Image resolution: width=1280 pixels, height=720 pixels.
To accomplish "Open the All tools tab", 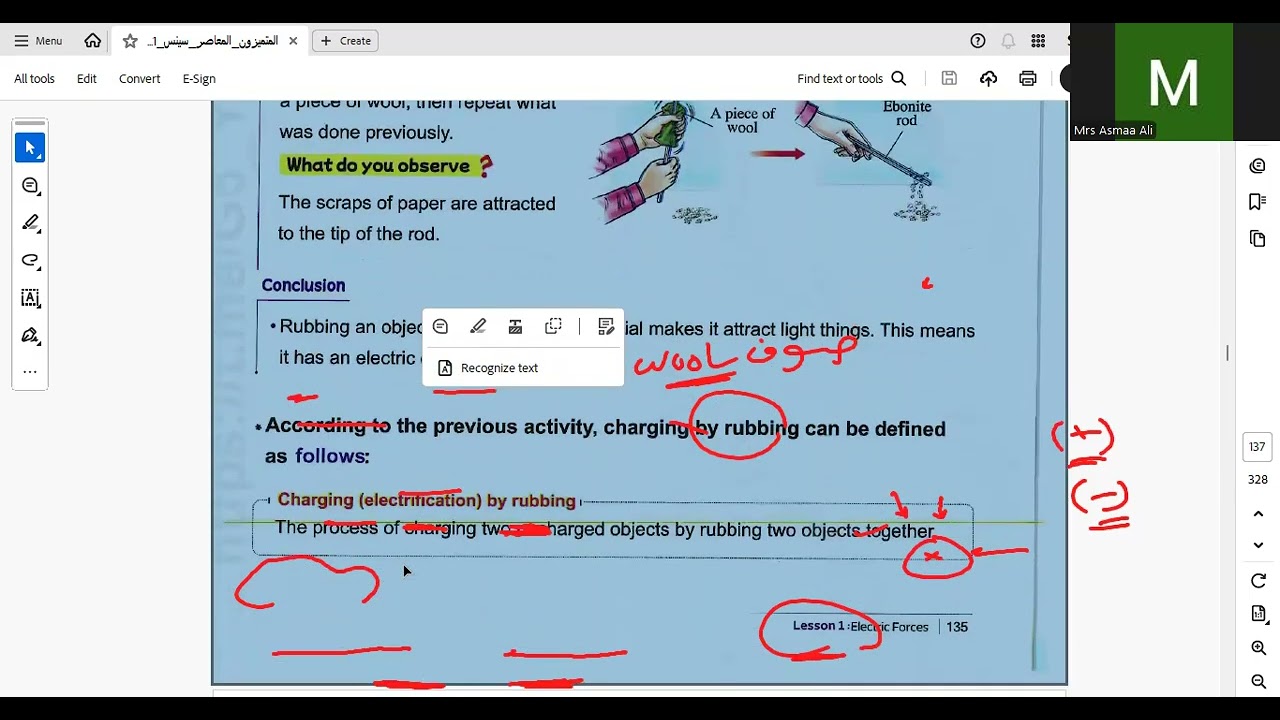I will click(x=34, y=79).
